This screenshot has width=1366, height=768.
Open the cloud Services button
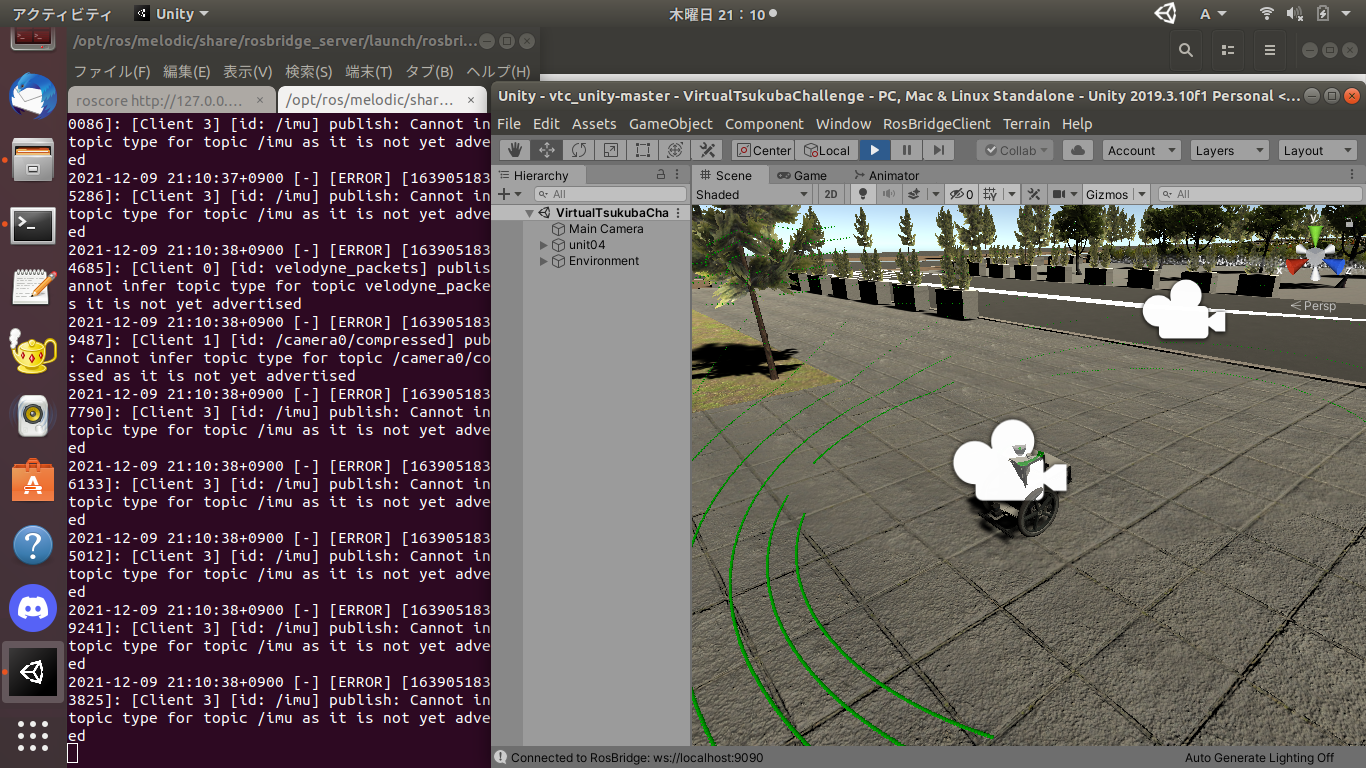[x=1077, y=150]
